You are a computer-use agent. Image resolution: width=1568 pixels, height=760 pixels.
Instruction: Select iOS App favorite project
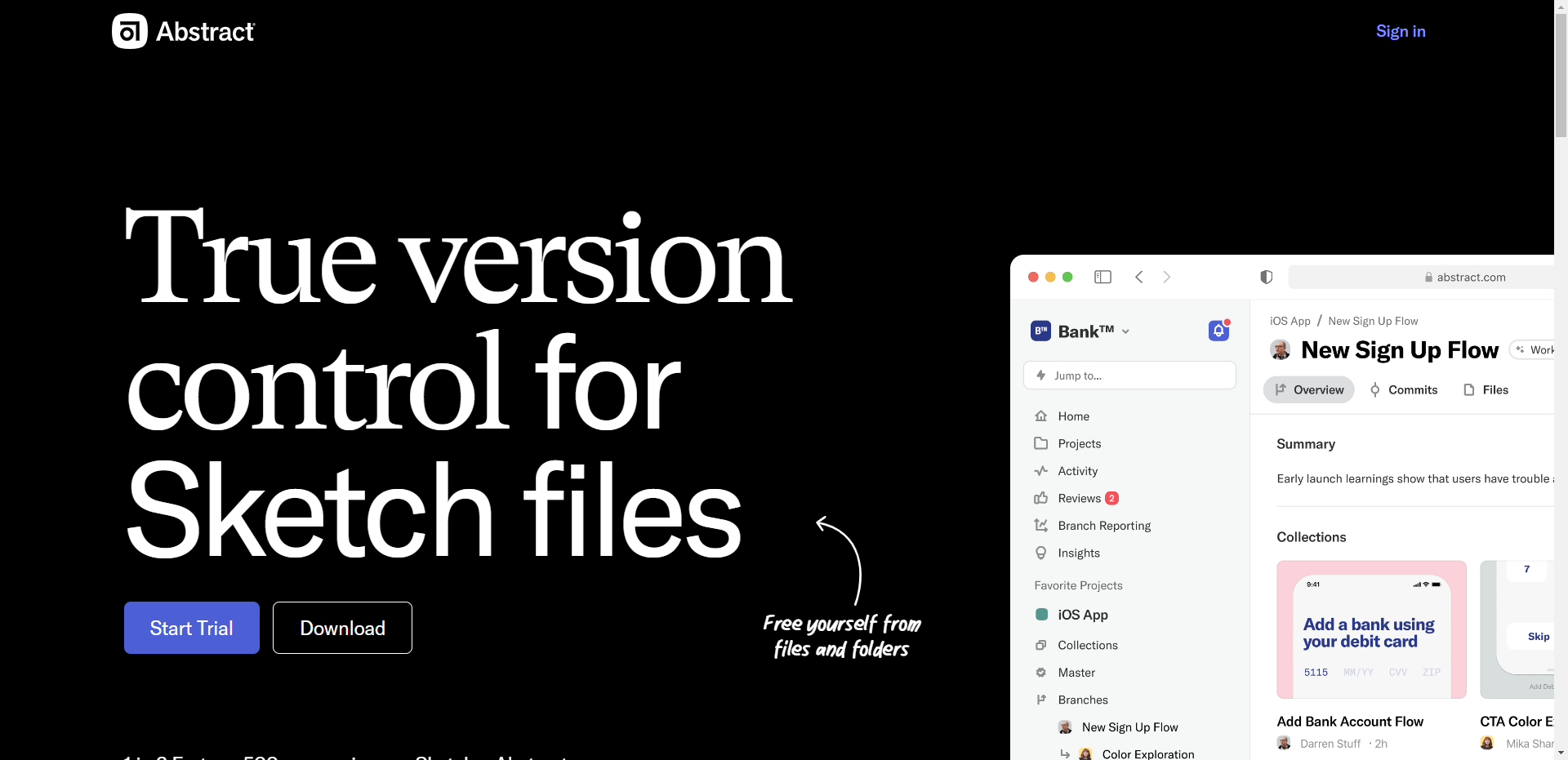(1083, 615)
